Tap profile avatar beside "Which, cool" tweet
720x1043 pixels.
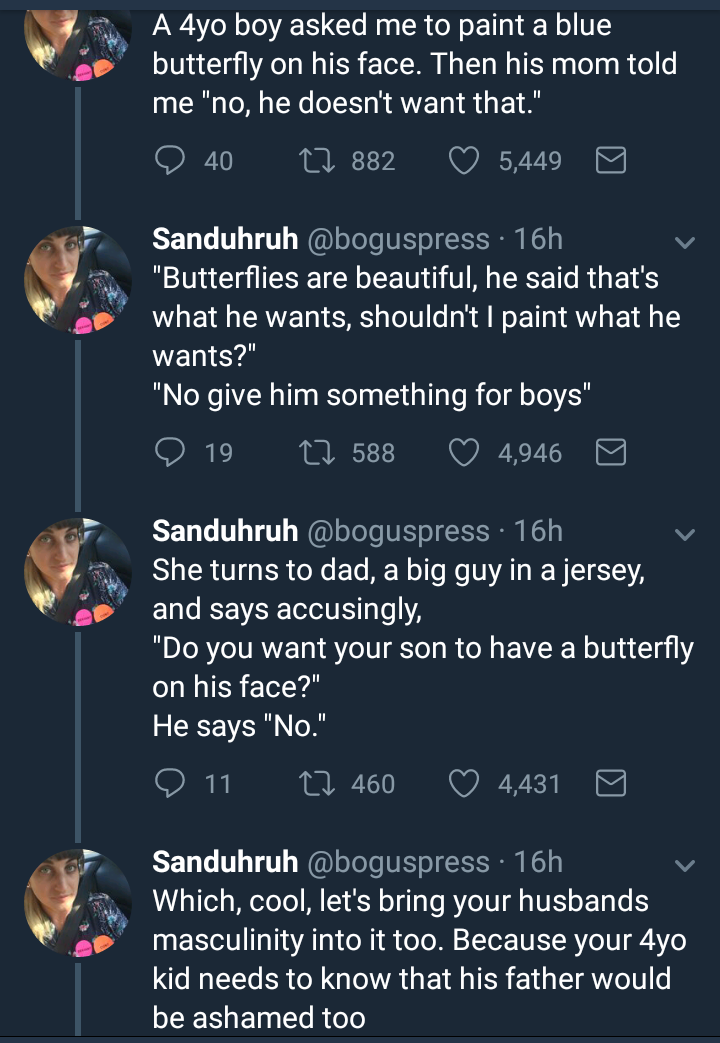pos(78,901)
